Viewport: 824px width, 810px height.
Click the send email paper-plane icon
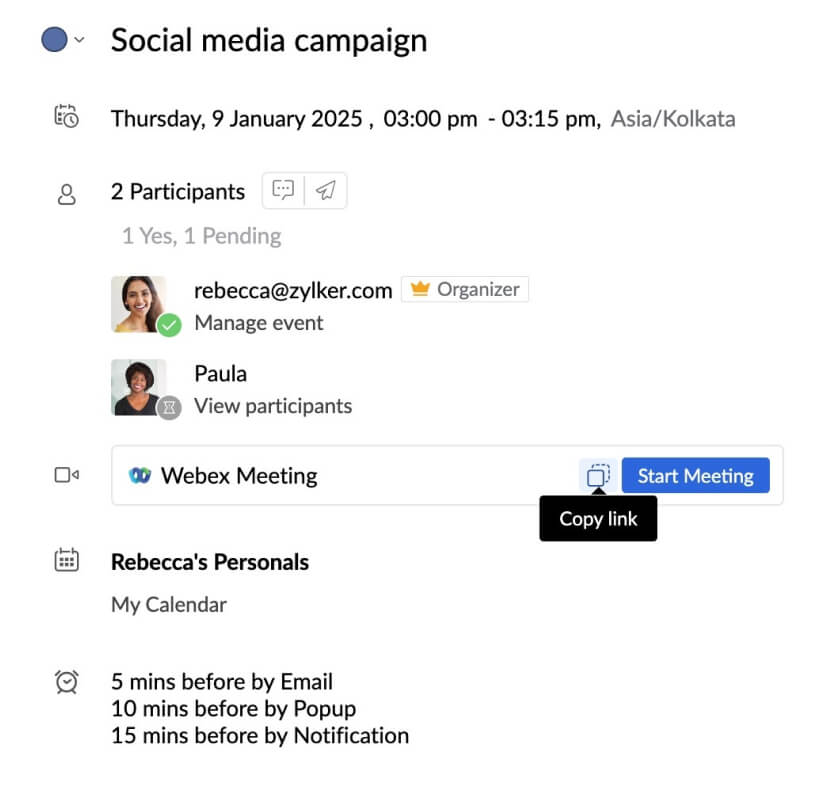(x=325, y=191)
